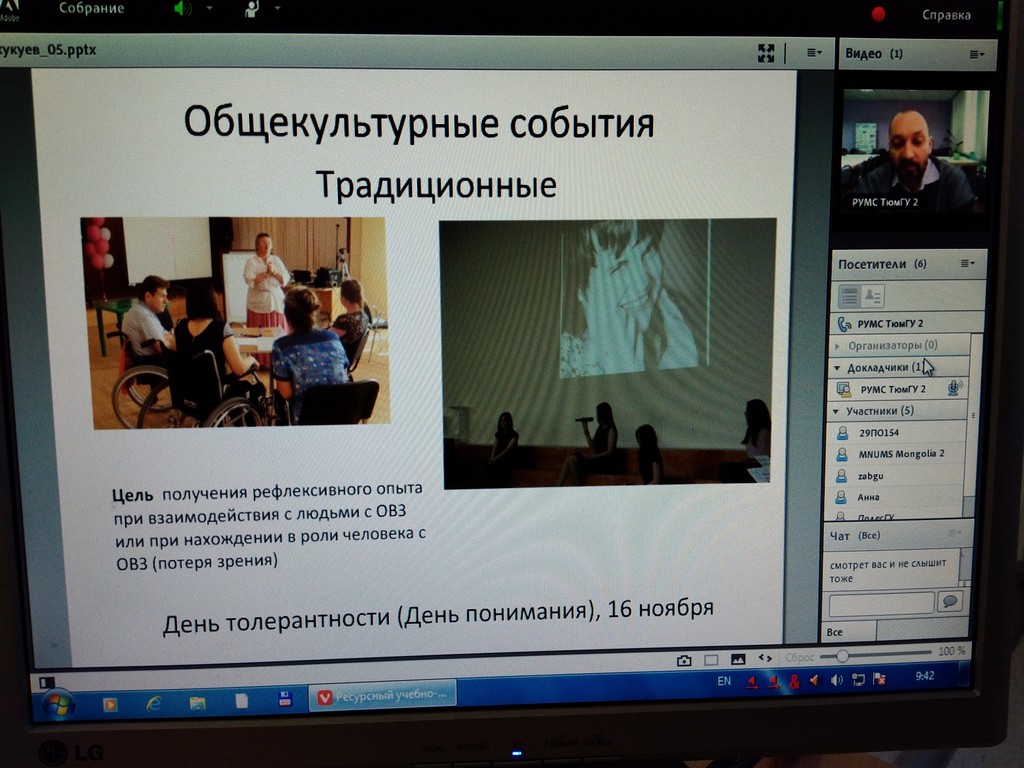
Task: Click the Adobe logo icon
Action: (x=8, y=10)
